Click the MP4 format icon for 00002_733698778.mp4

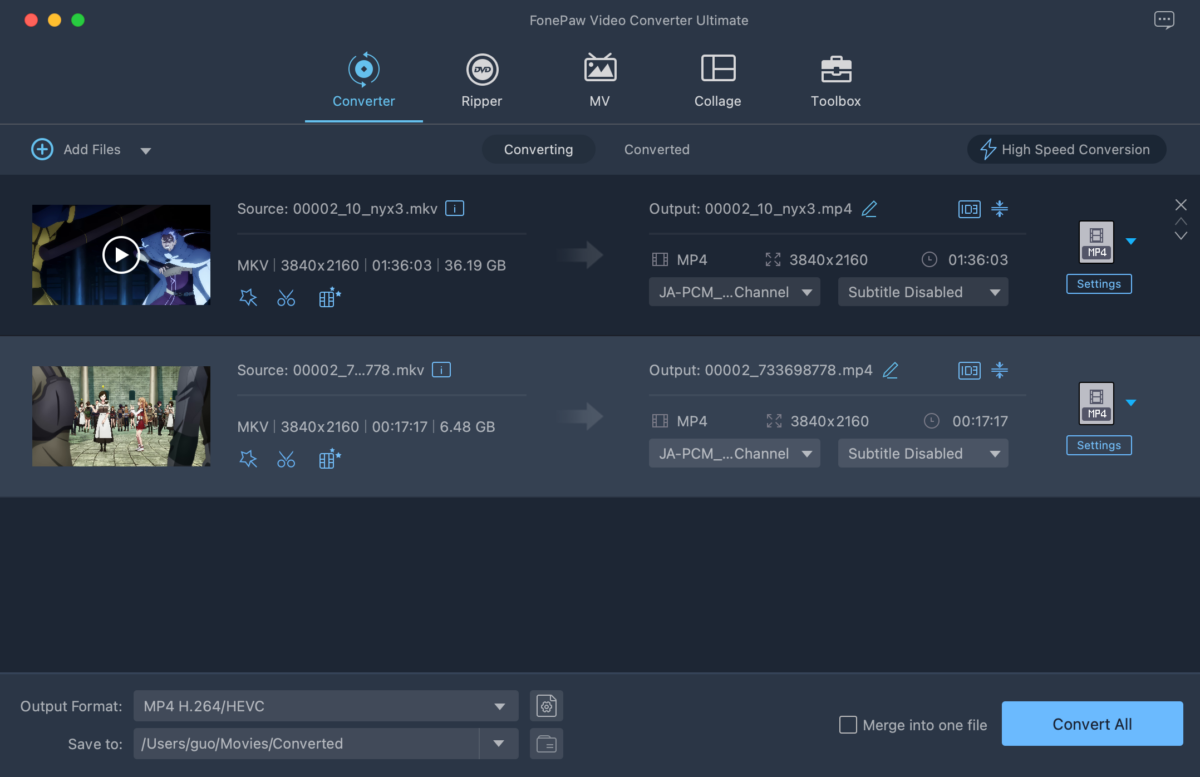coord(1097,402)
